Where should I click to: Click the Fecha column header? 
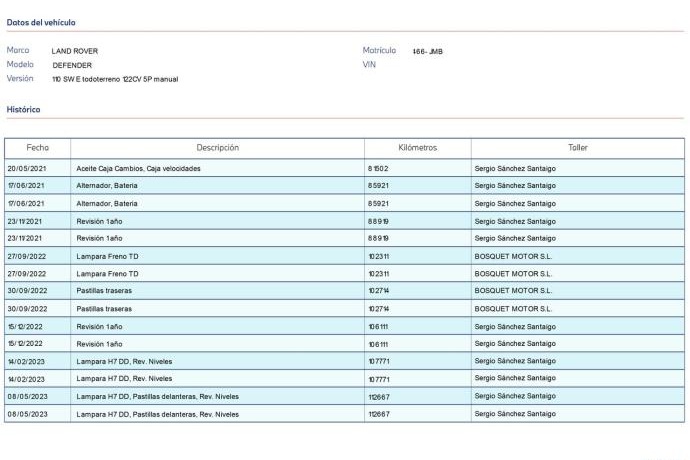tap(37, 148)
